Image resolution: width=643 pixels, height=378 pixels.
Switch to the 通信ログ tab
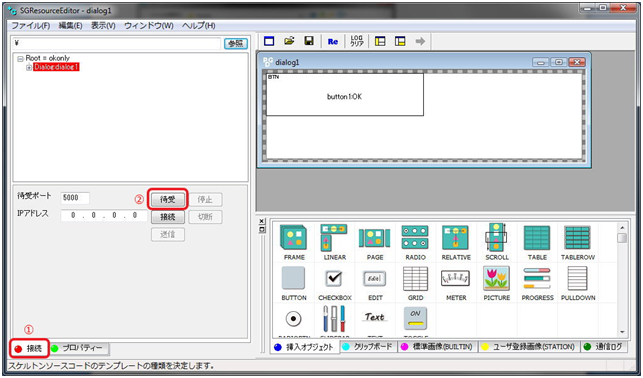[604, 347]
